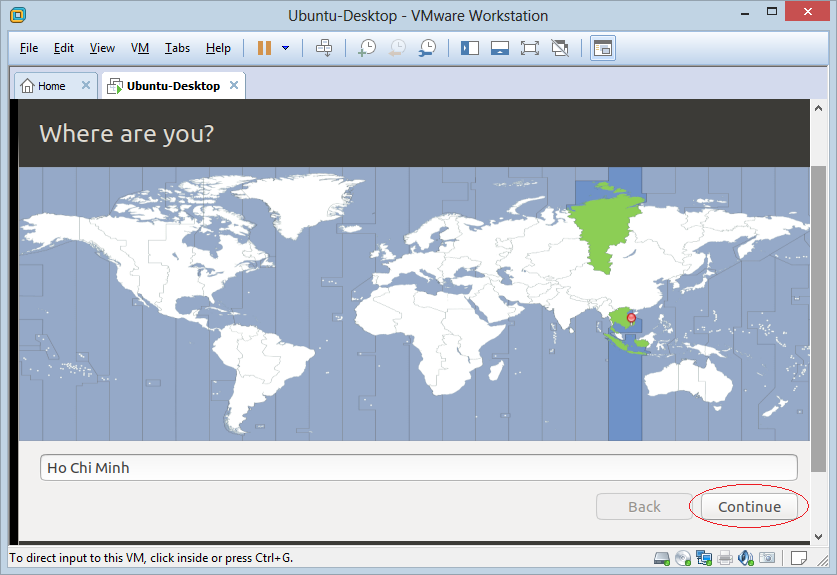Click the red location pin on the map
Viewport: 837px width, 575px height.
(x=631, y=319)
